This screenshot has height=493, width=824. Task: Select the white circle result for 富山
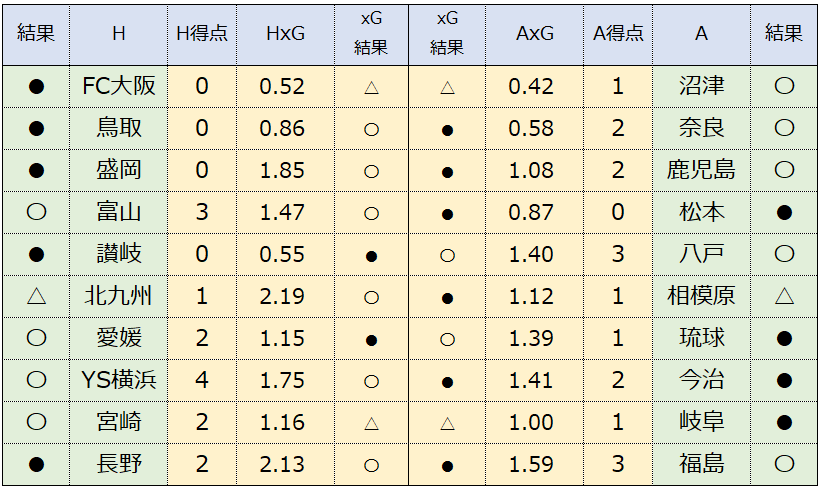pos(36,212)
